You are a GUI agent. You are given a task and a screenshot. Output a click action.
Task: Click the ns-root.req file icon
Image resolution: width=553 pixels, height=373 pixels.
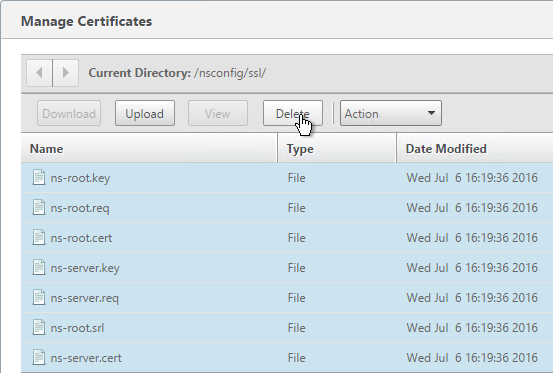[x=39, y=207]
